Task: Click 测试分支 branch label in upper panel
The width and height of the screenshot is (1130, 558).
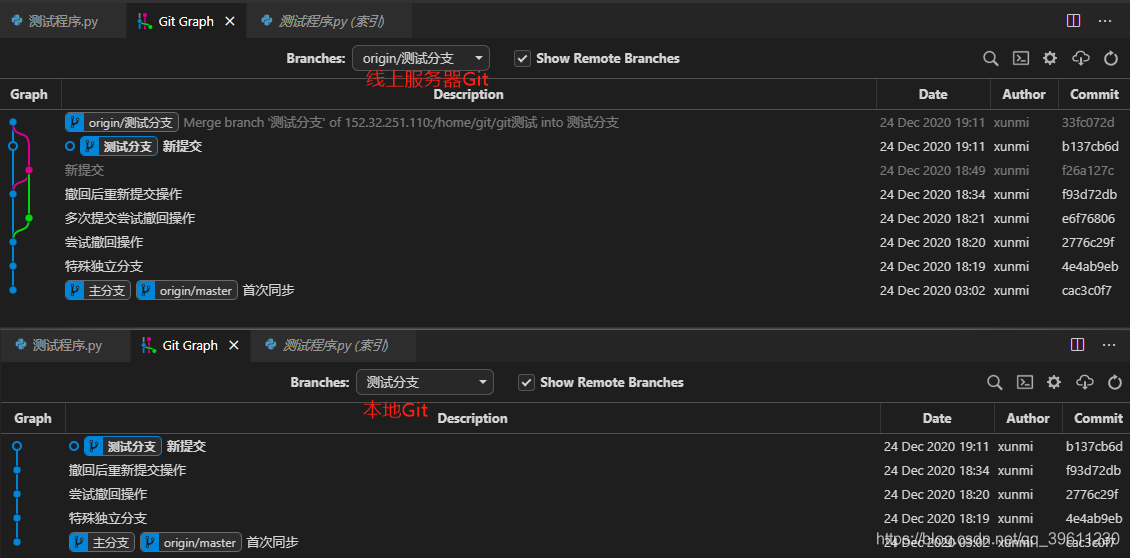Action: [x=119, y=146]
